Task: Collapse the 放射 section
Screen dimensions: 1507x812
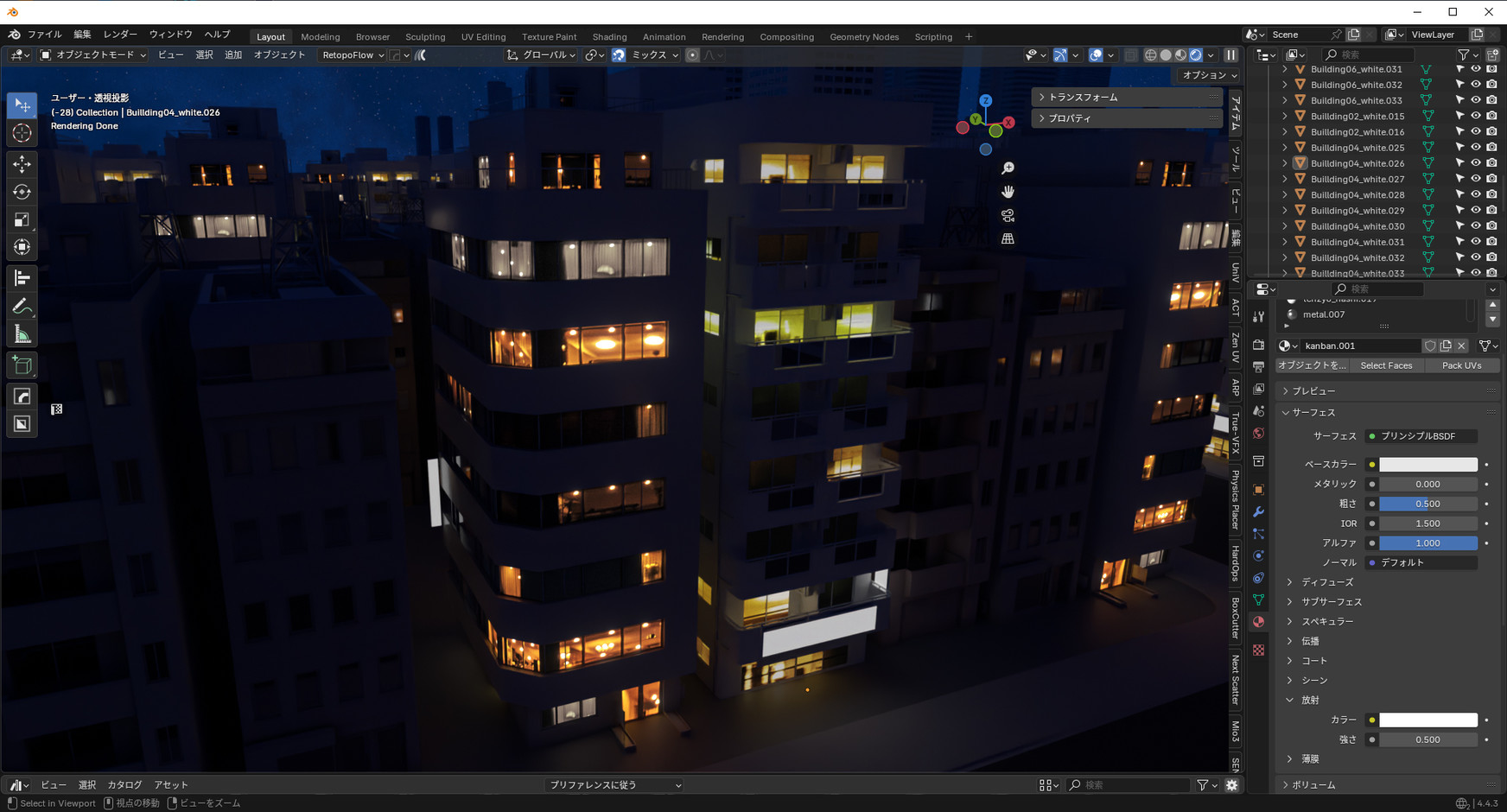Action: tap(1309, 701)
